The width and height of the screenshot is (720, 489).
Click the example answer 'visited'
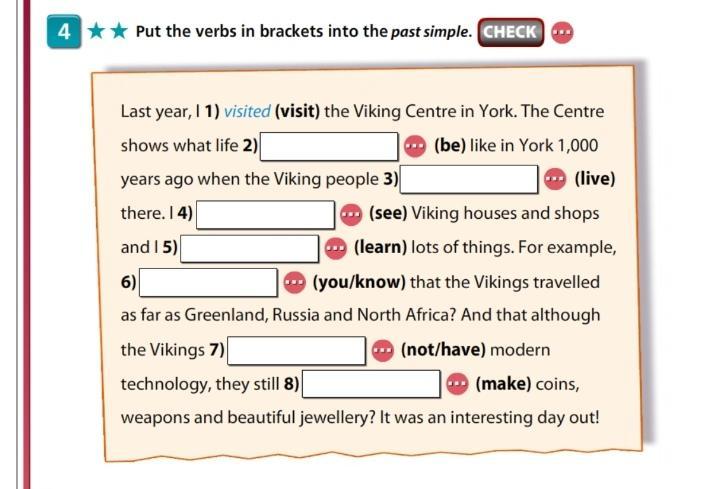coord(246,112)
